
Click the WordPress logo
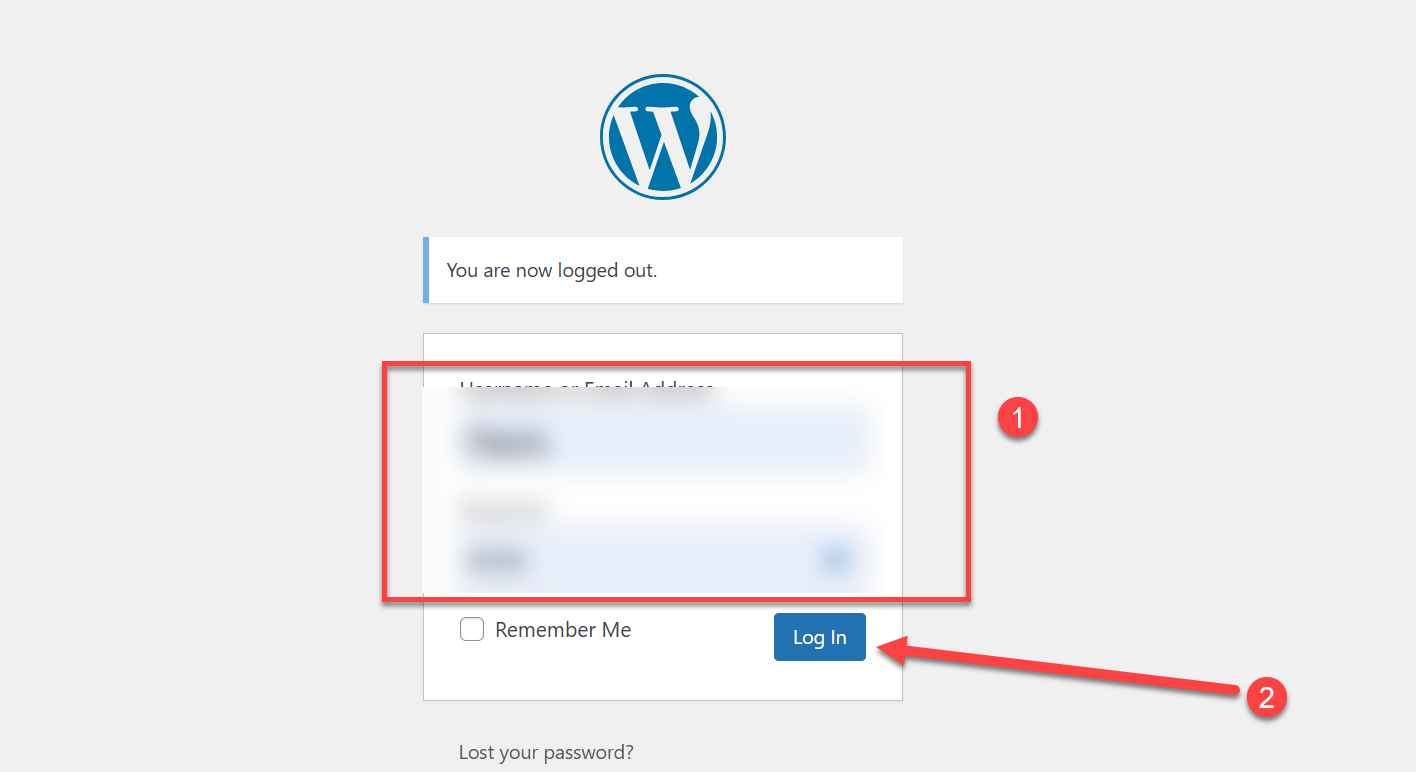point(663,137)
